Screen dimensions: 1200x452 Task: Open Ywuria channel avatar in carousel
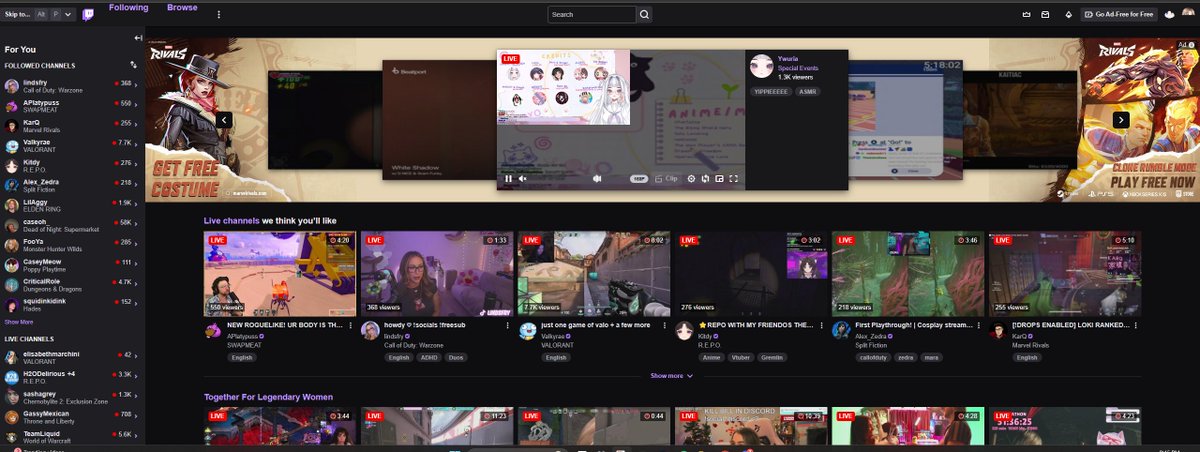click(761, 65)
